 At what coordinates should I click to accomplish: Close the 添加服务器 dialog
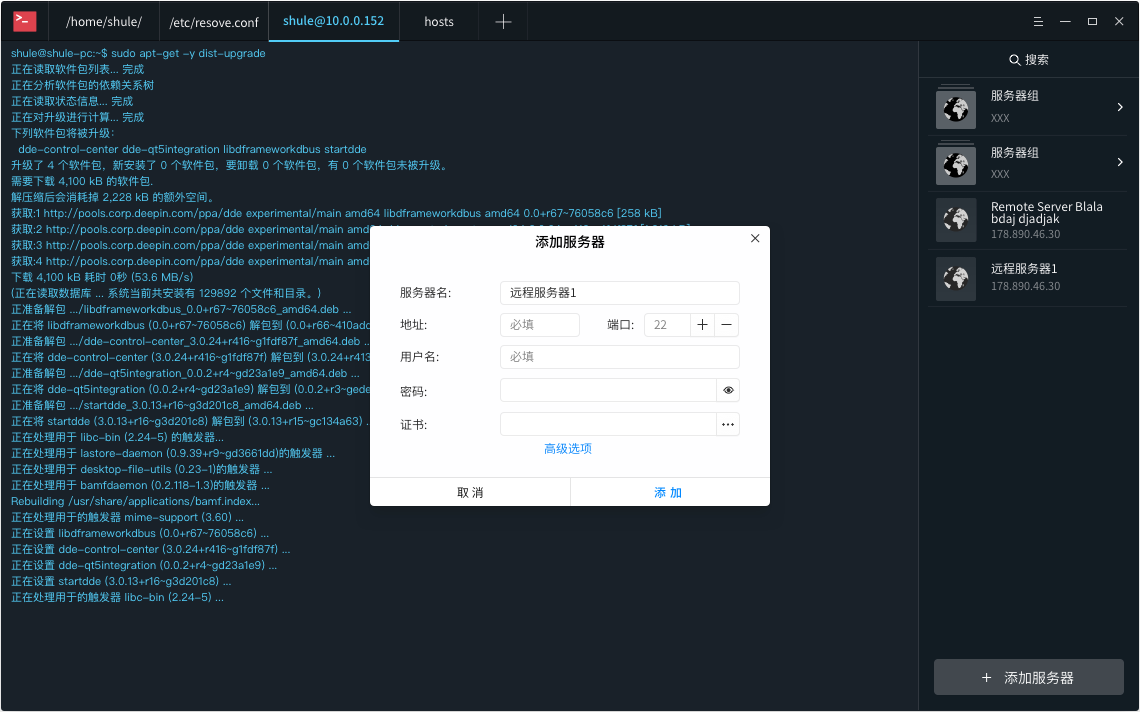(x=755, y=238)
